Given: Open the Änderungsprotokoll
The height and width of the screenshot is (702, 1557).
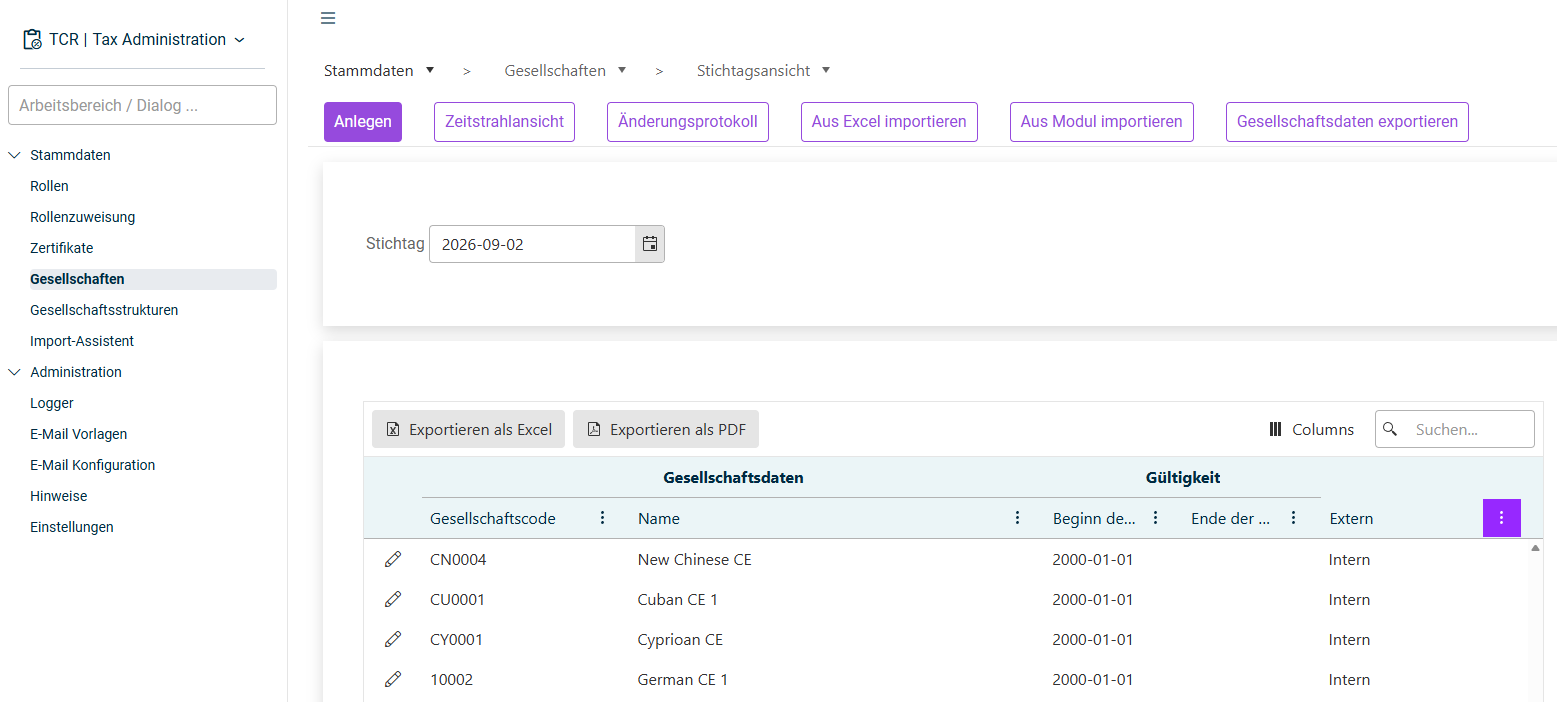Looking at the screenshot, I should click(688, 122).
